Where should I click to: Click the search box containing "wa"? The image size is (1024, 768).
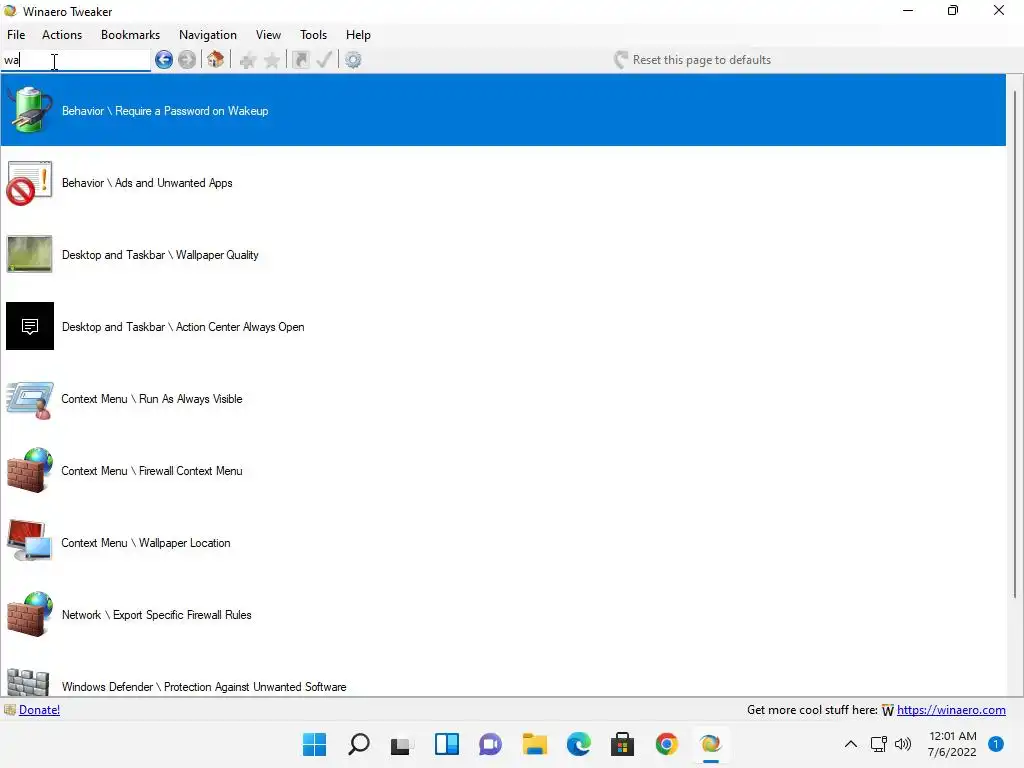76,60
